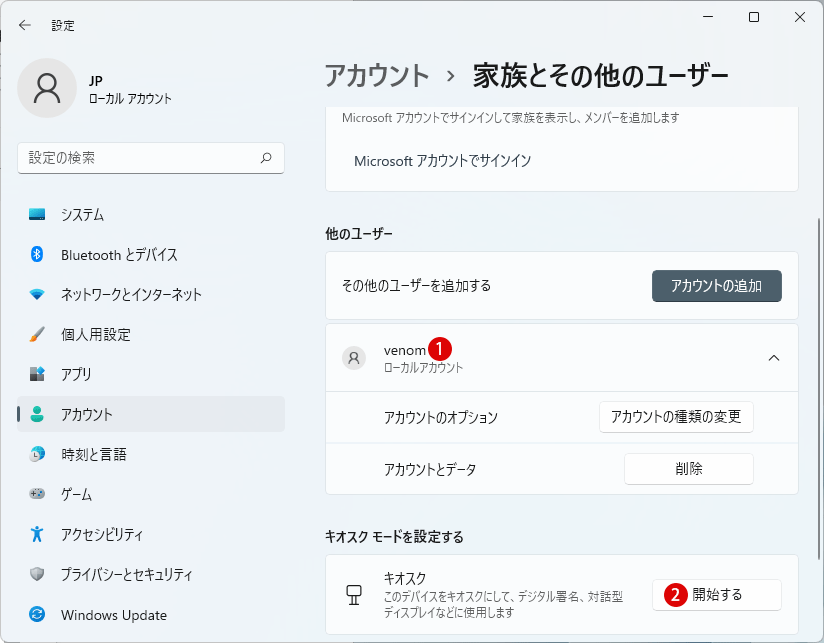
Task: Open アクセシビリティ settings
Action: click(151, 534)
